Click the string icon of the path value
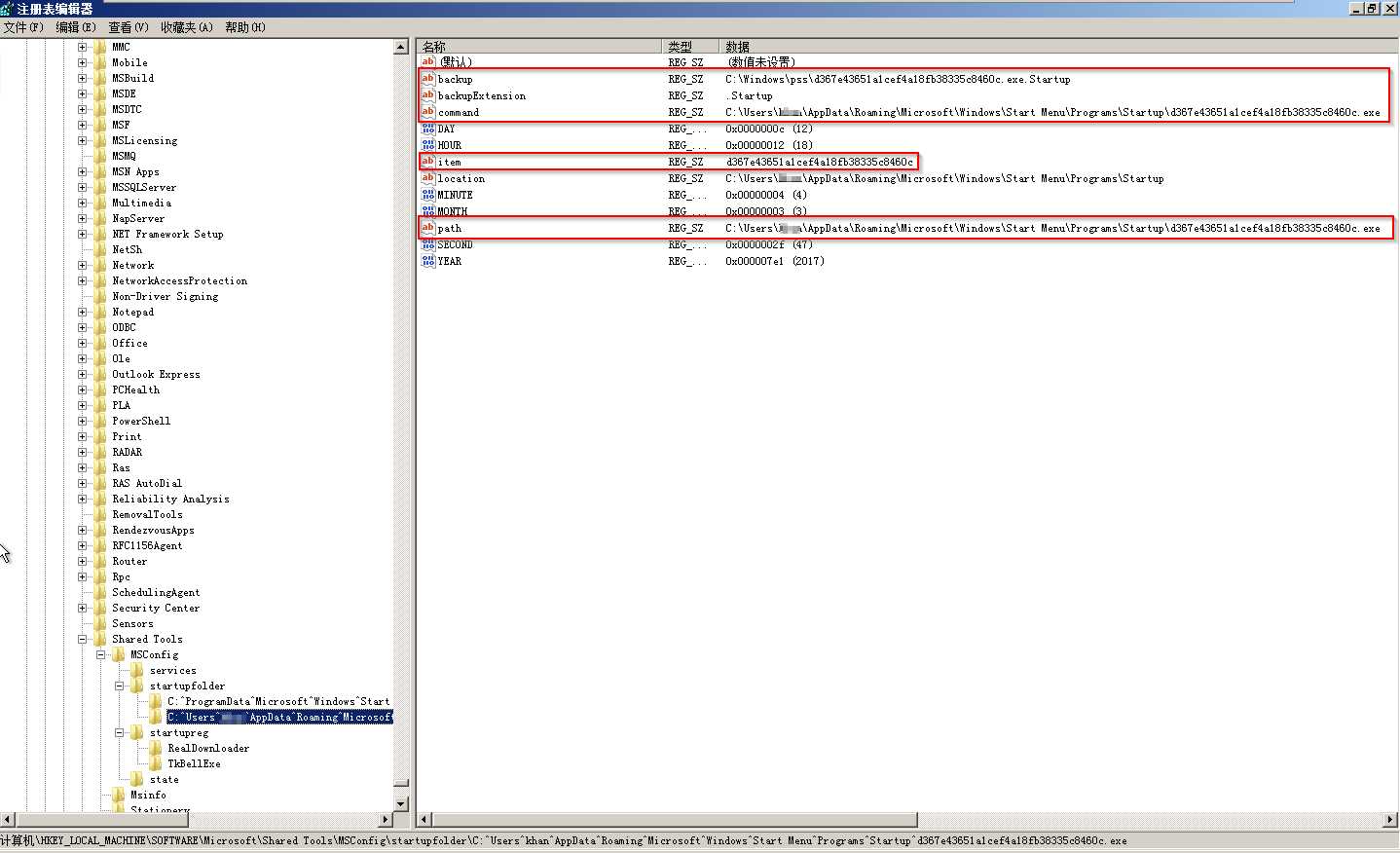 [x=427, y=228]
